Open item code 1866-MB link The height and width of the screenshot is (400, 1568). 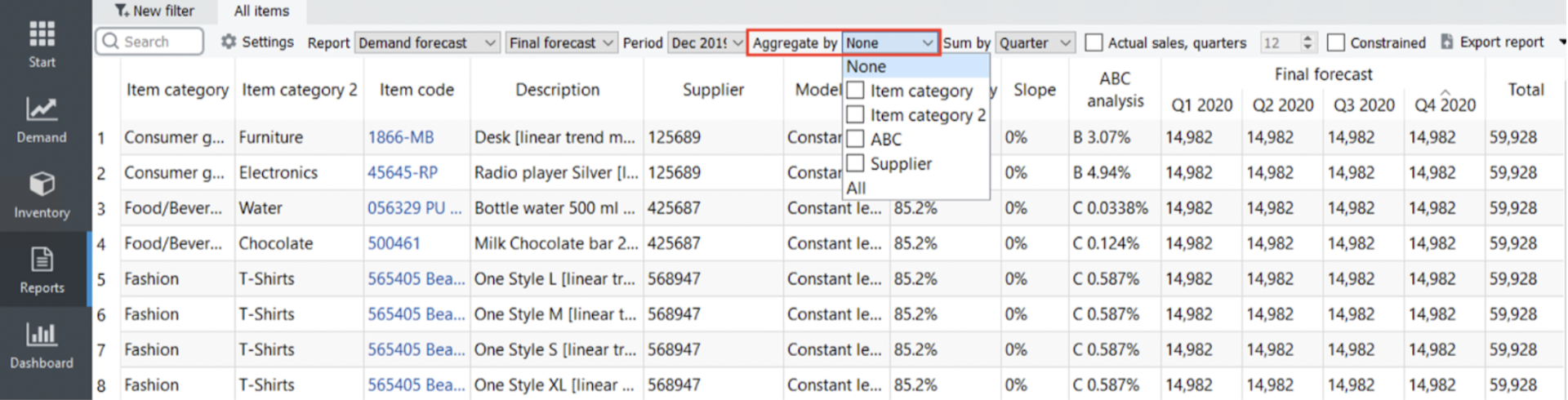click(x=400, y=137)
